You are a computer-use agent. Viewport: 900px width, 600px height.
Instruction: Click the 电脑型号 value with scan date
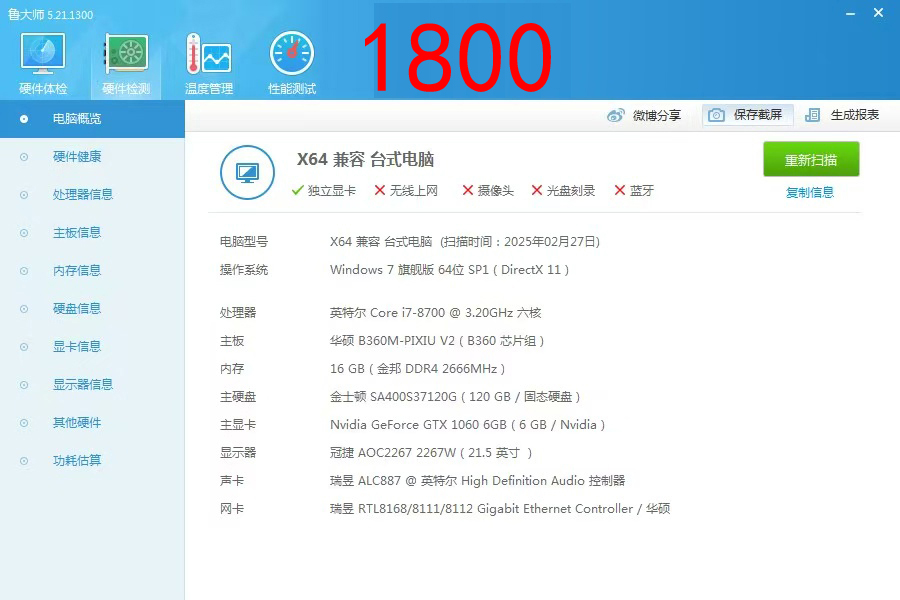point(464,242)
